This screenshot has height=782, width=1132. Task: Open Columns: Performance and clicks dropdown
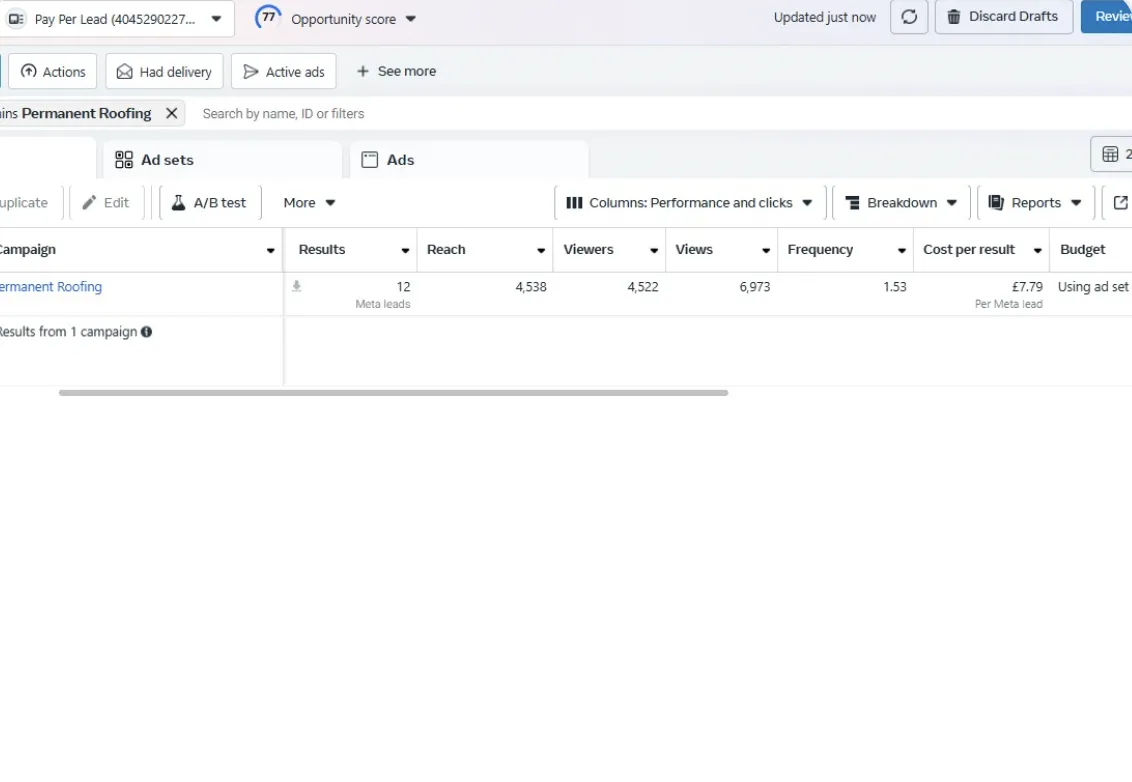tap(690, 203)
